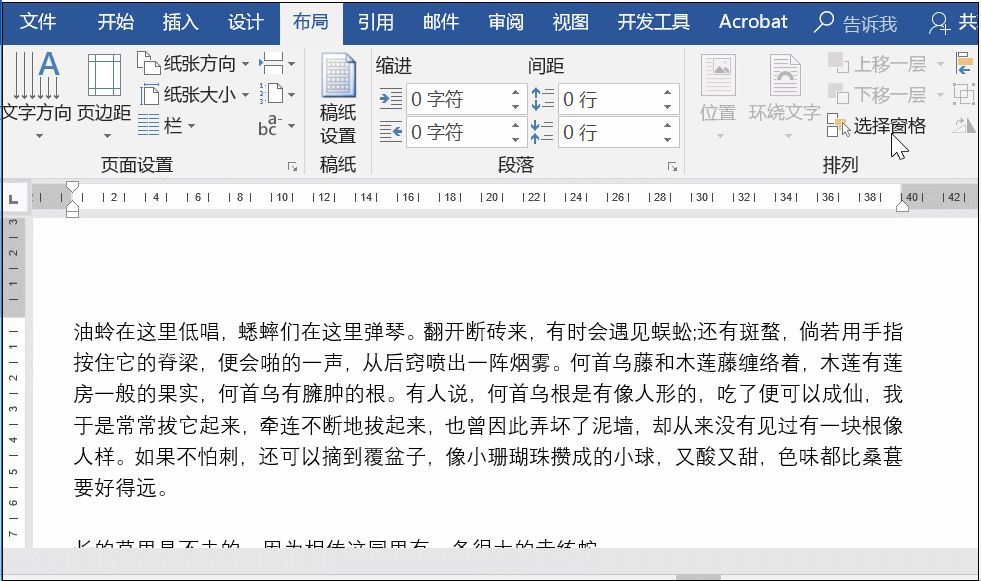Increase left indent with the up stepper
This screenshot has width=981, height=581.
tap(516, 92)
